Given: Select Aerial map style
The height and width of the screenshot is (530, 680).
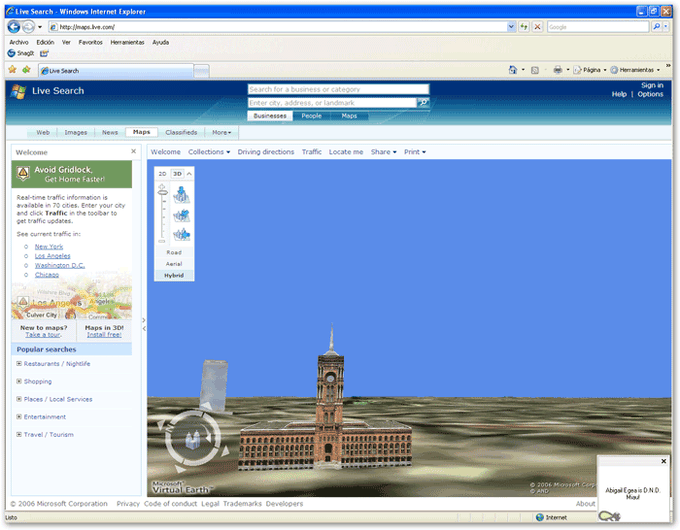Looking at the screenshot, I should click(x=174, y=264).
